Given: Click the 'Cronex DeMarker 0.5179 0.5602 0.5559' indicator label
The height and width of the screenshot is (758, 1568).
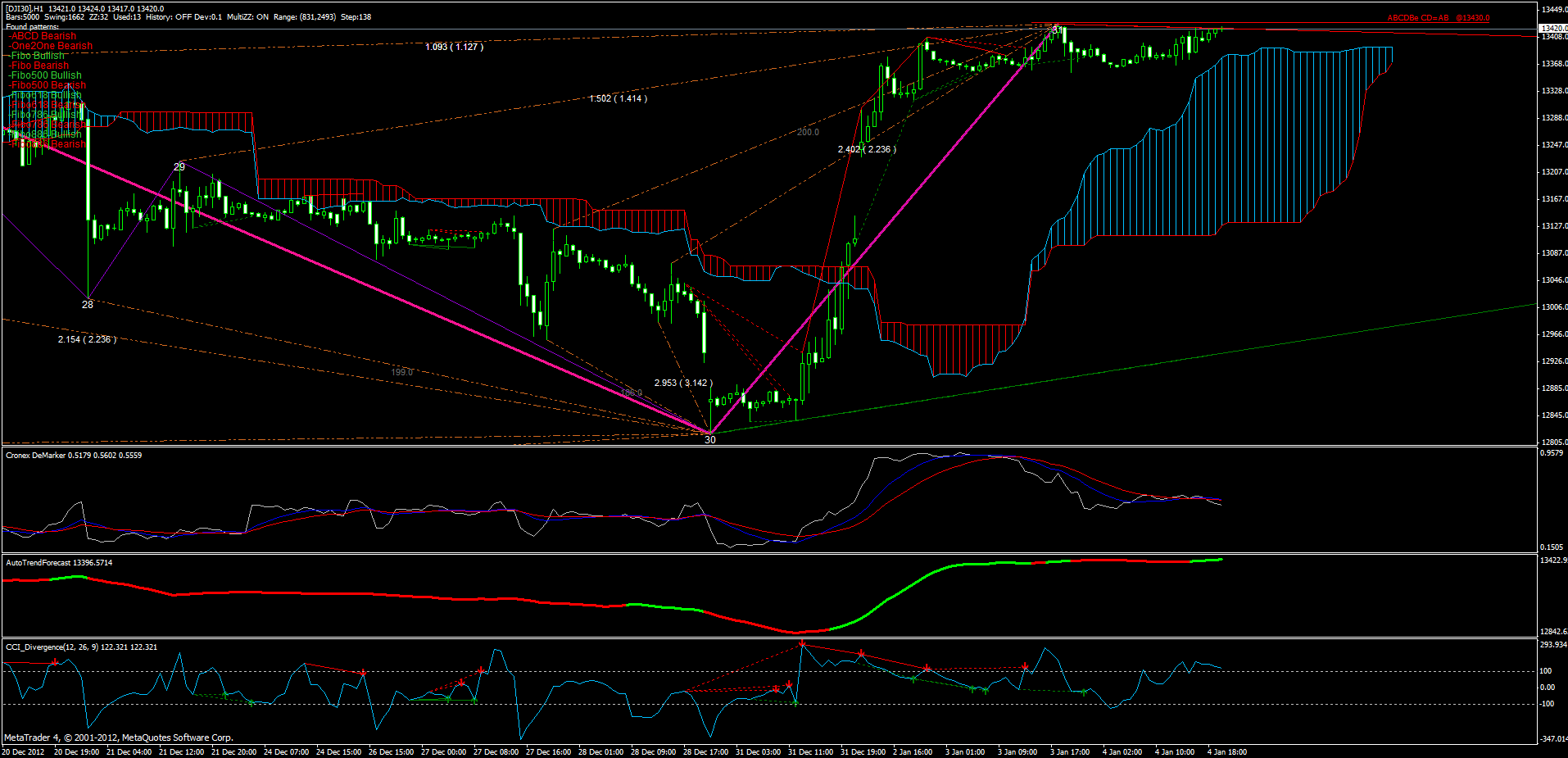Looking at the screenshot, I should [x=74, y=456].
